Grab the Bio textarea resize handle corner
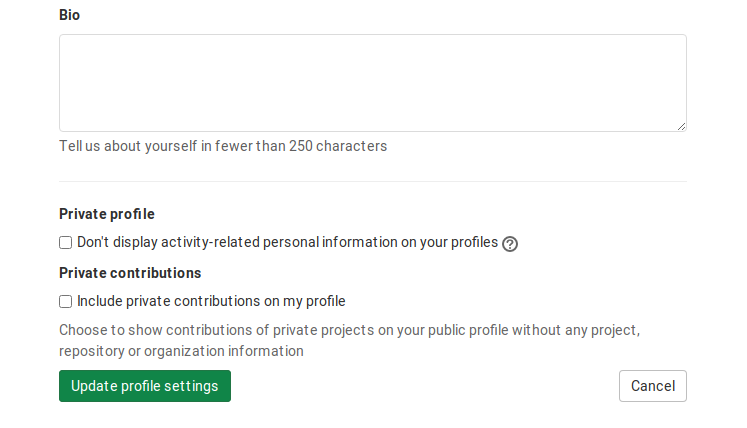 [681, 126]
